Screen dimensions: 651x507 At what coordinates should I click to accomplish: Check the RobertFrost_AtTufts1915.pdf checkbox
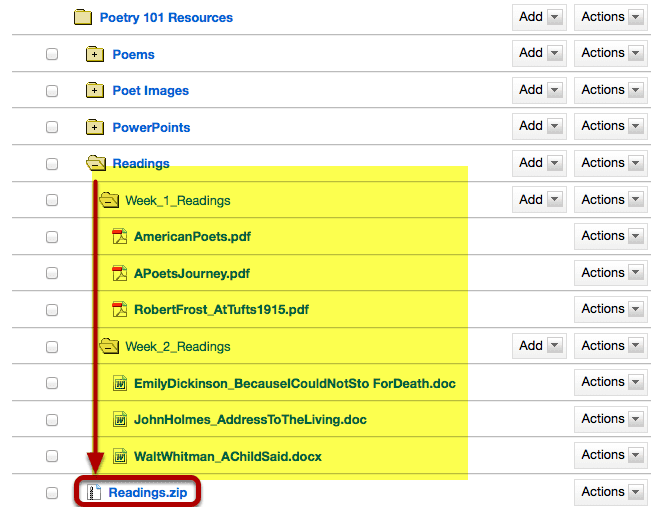pyautogui.click(x=52, y=310)
